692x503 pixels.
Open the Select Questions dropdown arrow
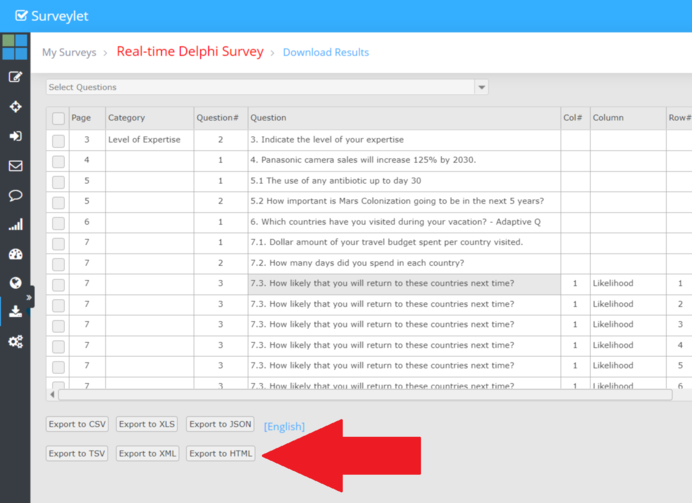click(x=481, y=87)
